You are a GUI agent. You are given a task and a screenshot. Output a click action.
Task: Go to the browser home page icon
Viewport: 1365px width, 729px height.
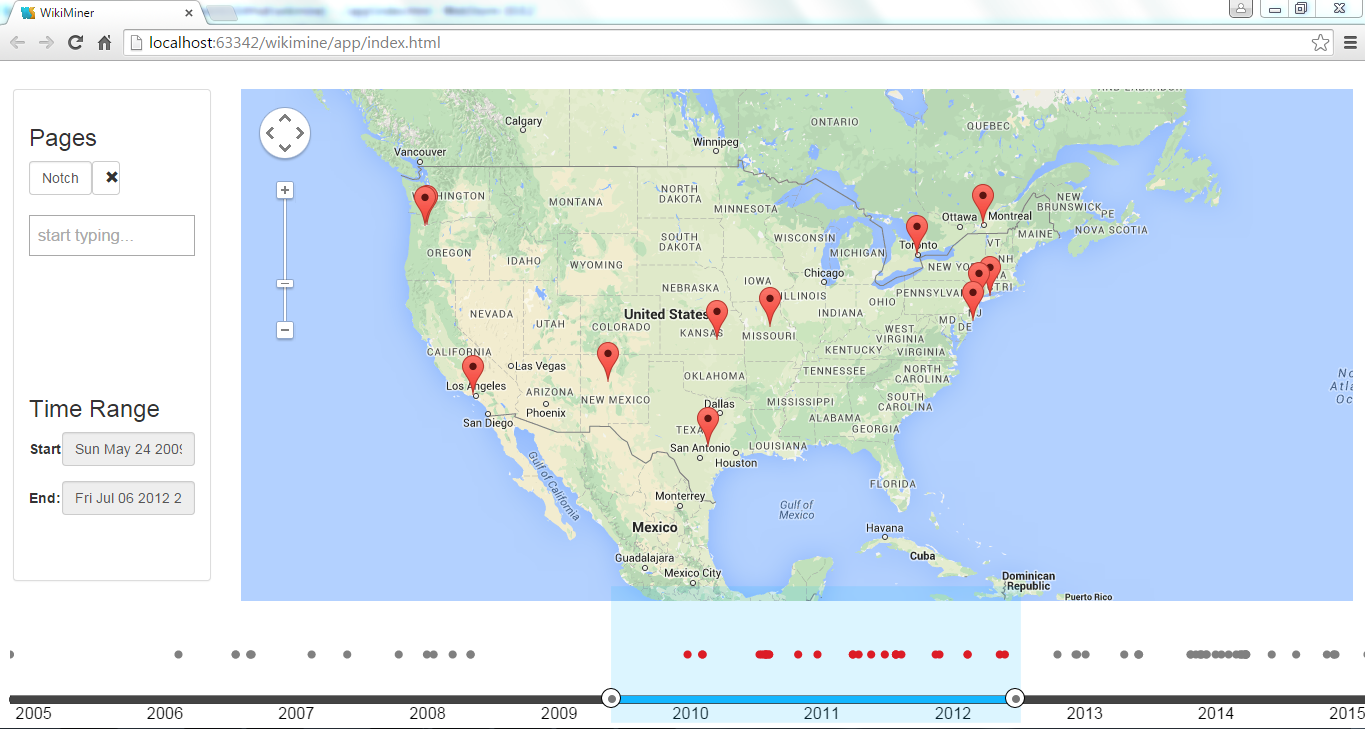[104, 43]
